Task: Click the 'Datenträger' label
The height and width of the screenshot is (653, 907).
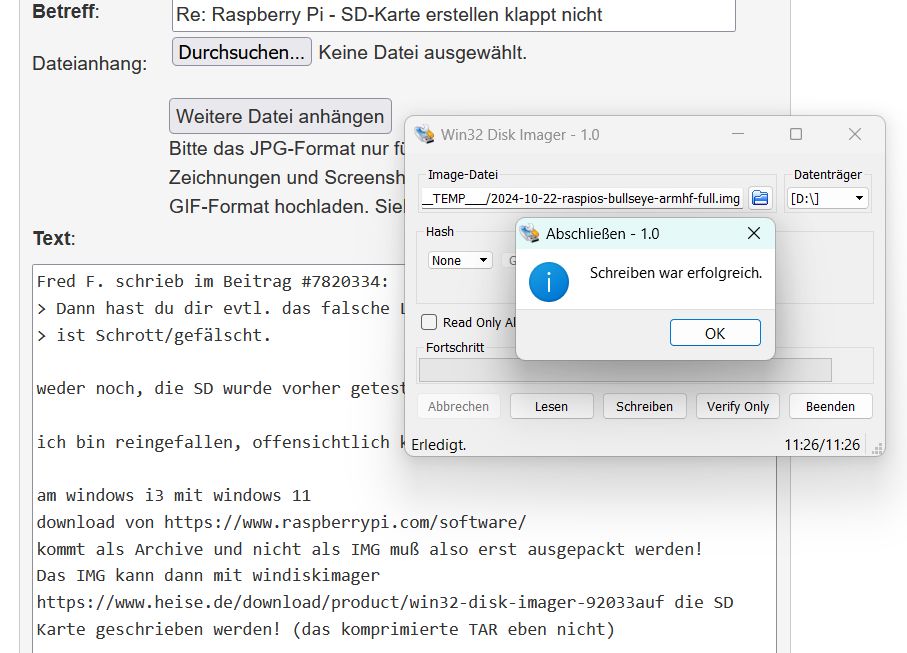Action: (828, 175)
